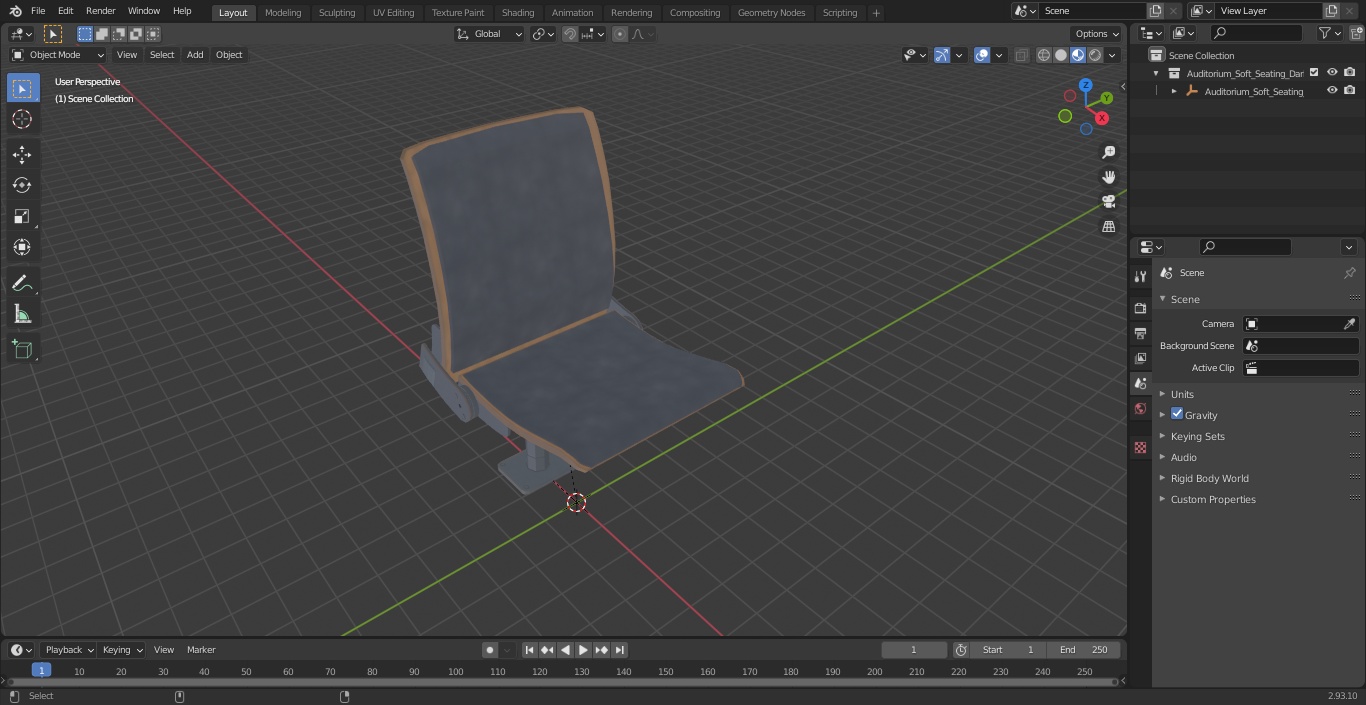Open the Playback dropdown in timeline
Screen dimensions: 1366x705
click(x=68, y=650)
